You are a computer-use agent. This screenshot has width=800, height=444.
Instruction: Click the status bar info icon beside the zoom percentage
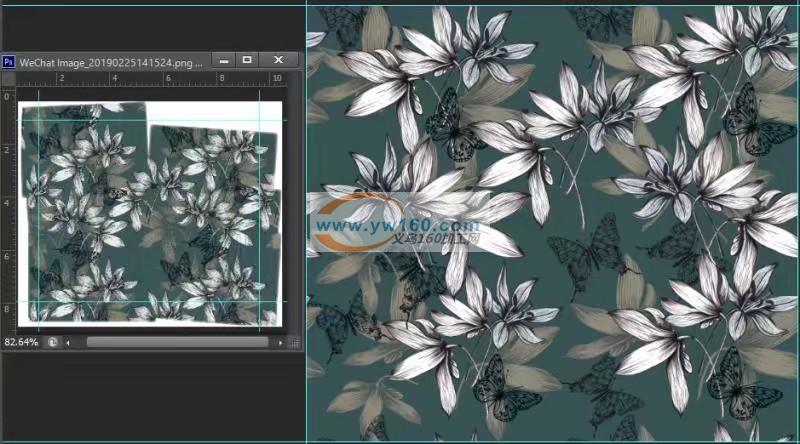pyautogui.click(x=52, y=342)
